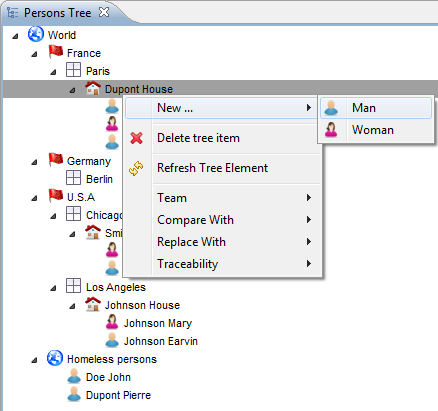
Task: Click the Dupont House home icon
Action: (x=93, y=88)
